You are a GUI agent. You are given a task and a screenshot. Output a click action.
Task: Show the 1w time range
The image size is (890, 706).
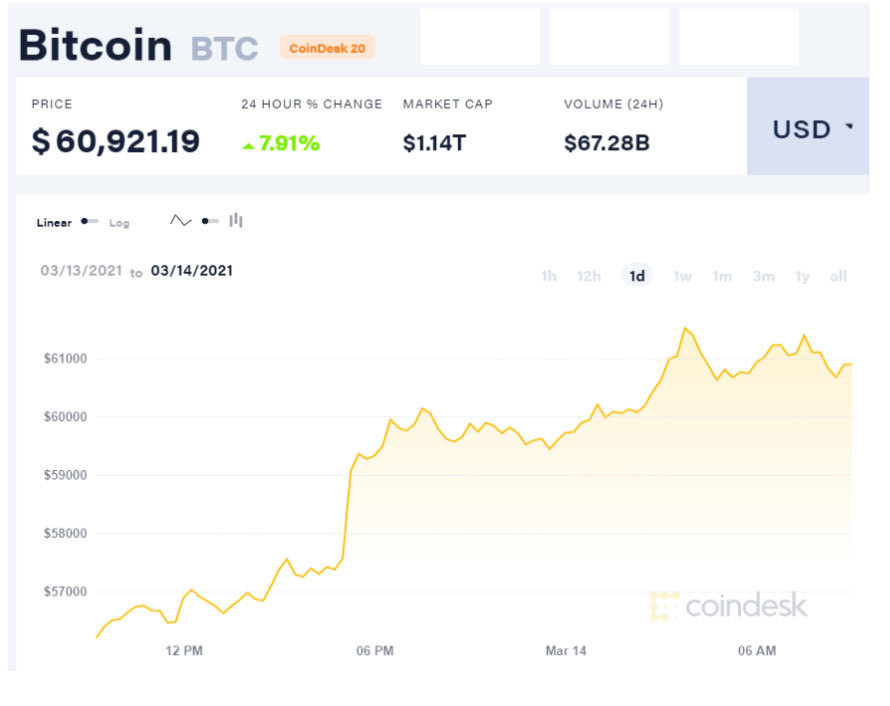[682, 276]
